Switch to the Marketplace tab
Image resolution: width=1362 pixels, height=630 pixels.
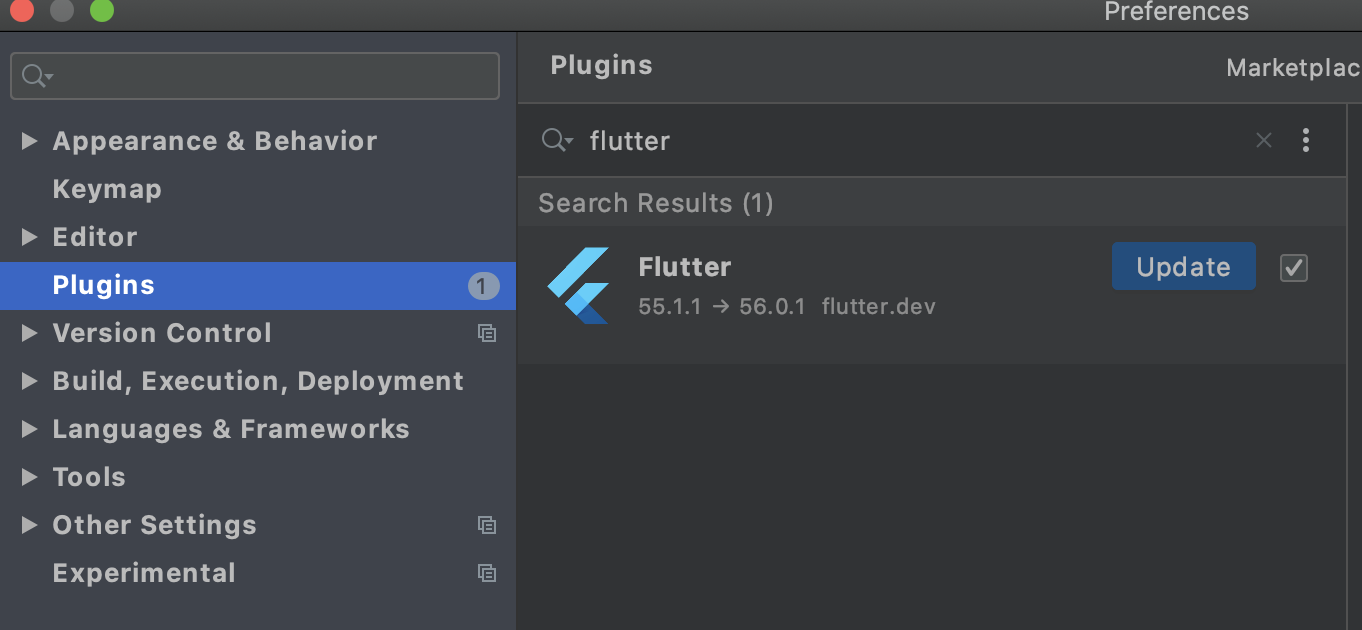pos(1292,67)
